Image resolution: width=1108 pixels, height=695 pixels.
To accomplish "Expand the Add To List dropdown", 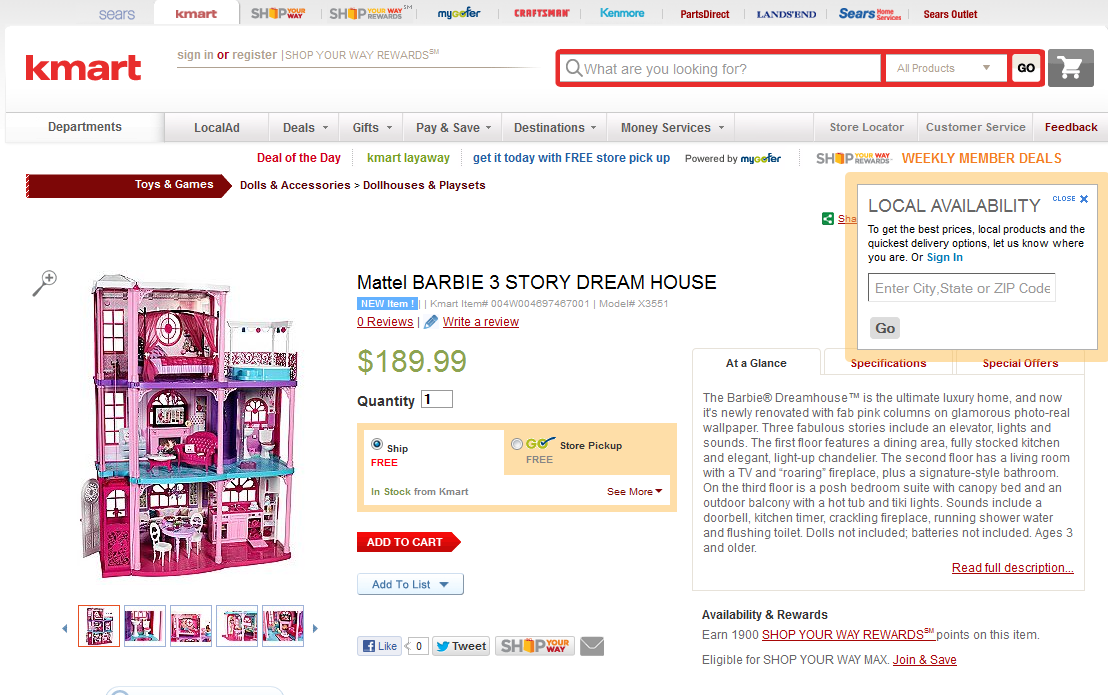I will pos(411,584).
